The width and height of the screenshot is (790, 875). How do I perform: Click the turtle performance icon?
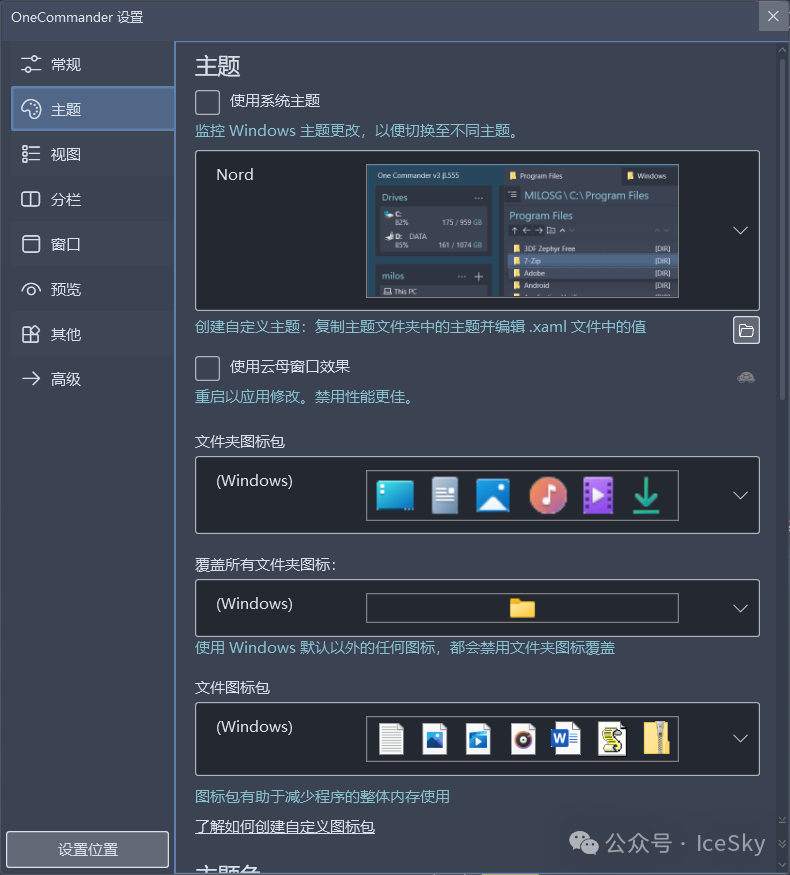(745, 377)
